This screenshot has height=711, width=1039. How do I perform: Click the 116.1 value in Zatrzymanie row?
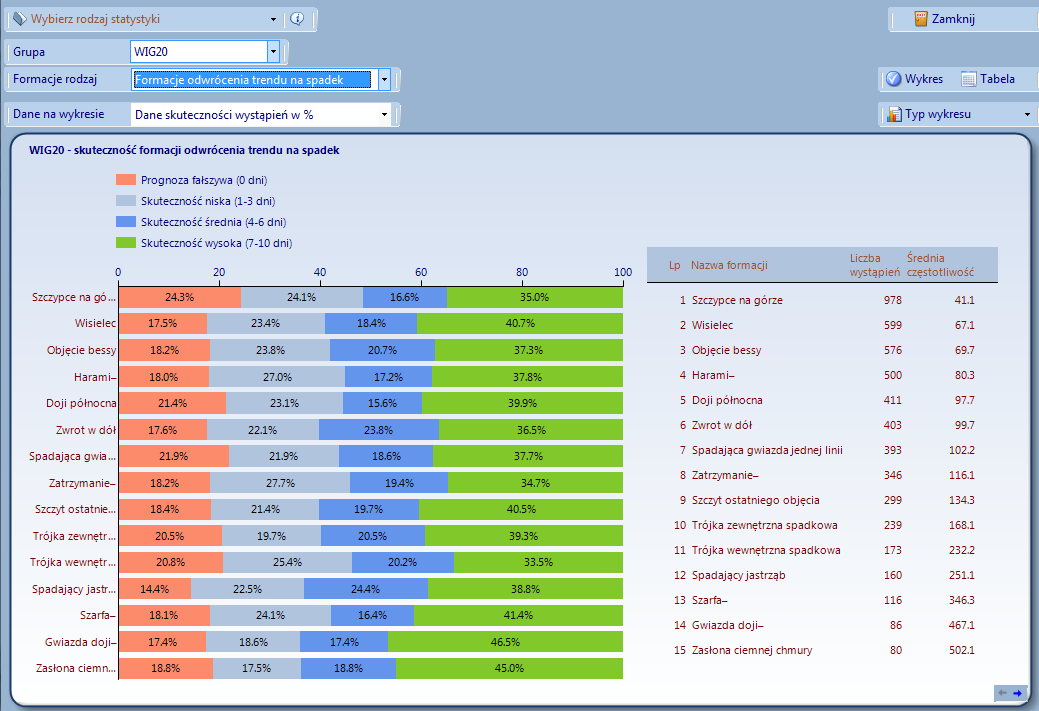pyautogui.click(x=961, y=475)
